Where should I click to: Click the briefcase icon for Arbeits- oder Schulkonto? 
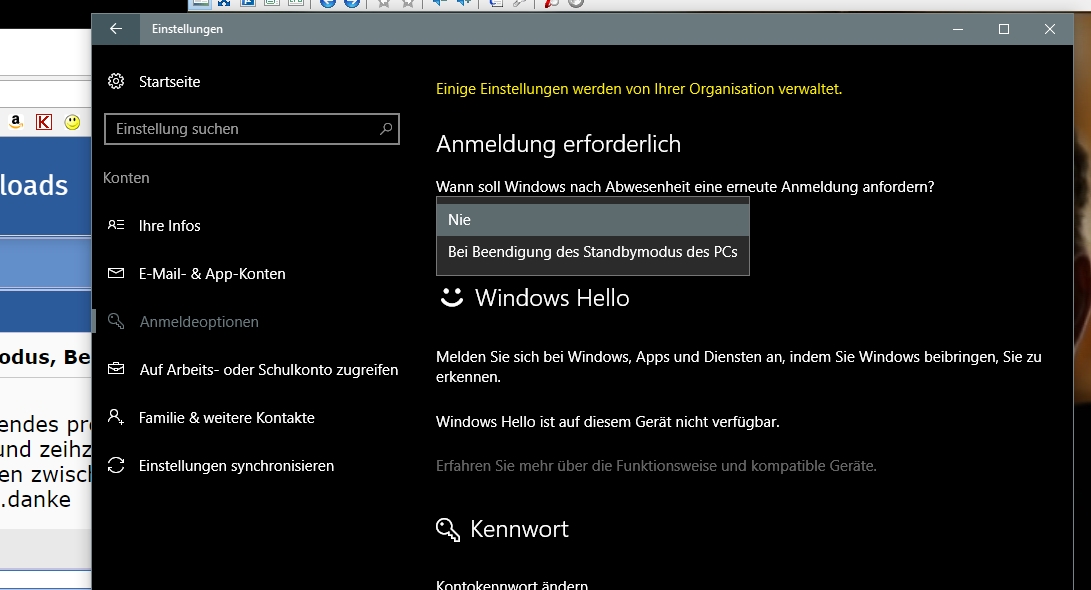click(x=116, y=369)
